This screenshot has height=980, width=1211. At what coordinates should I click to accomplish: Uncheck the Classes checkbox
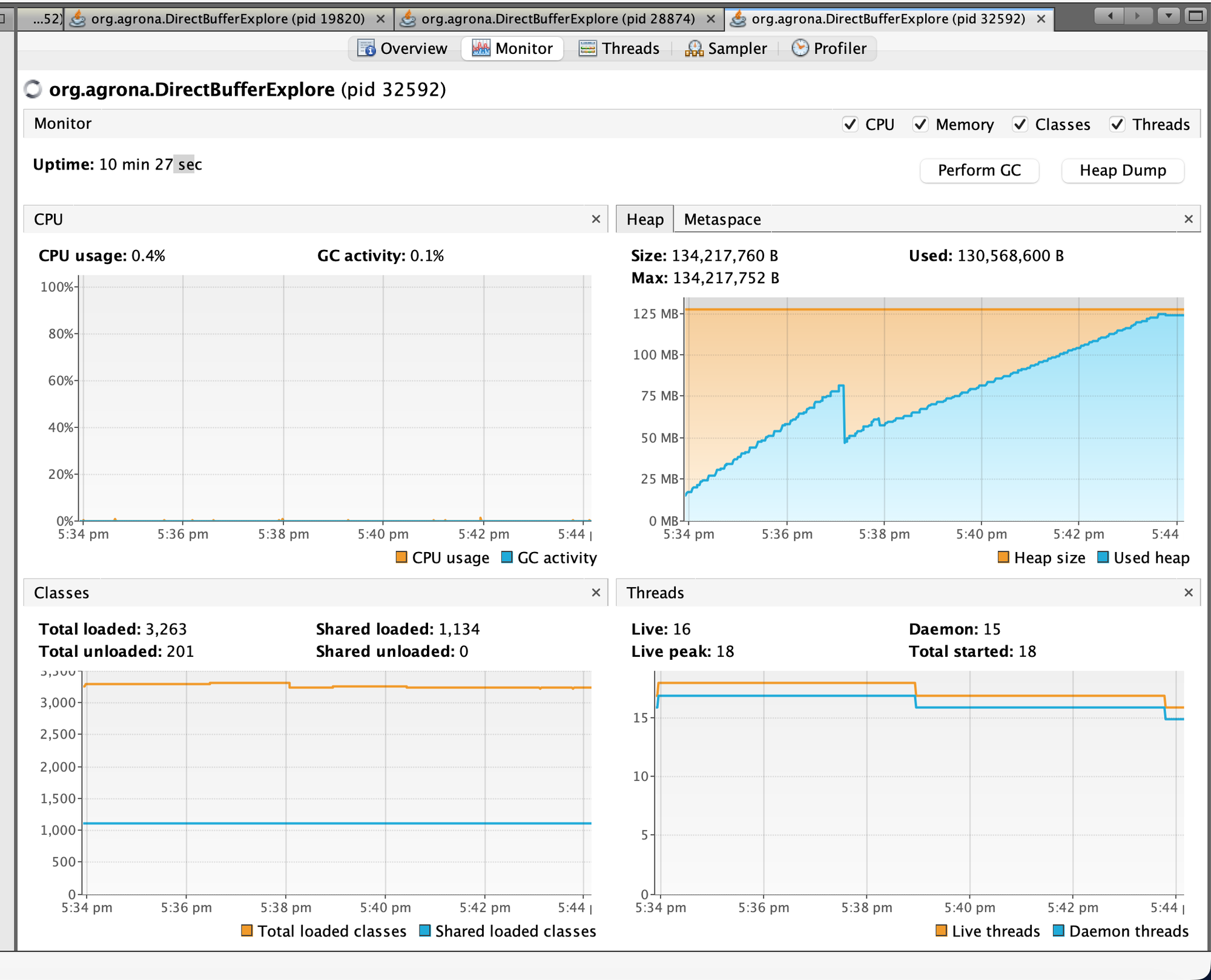(x=1020, y=125)
